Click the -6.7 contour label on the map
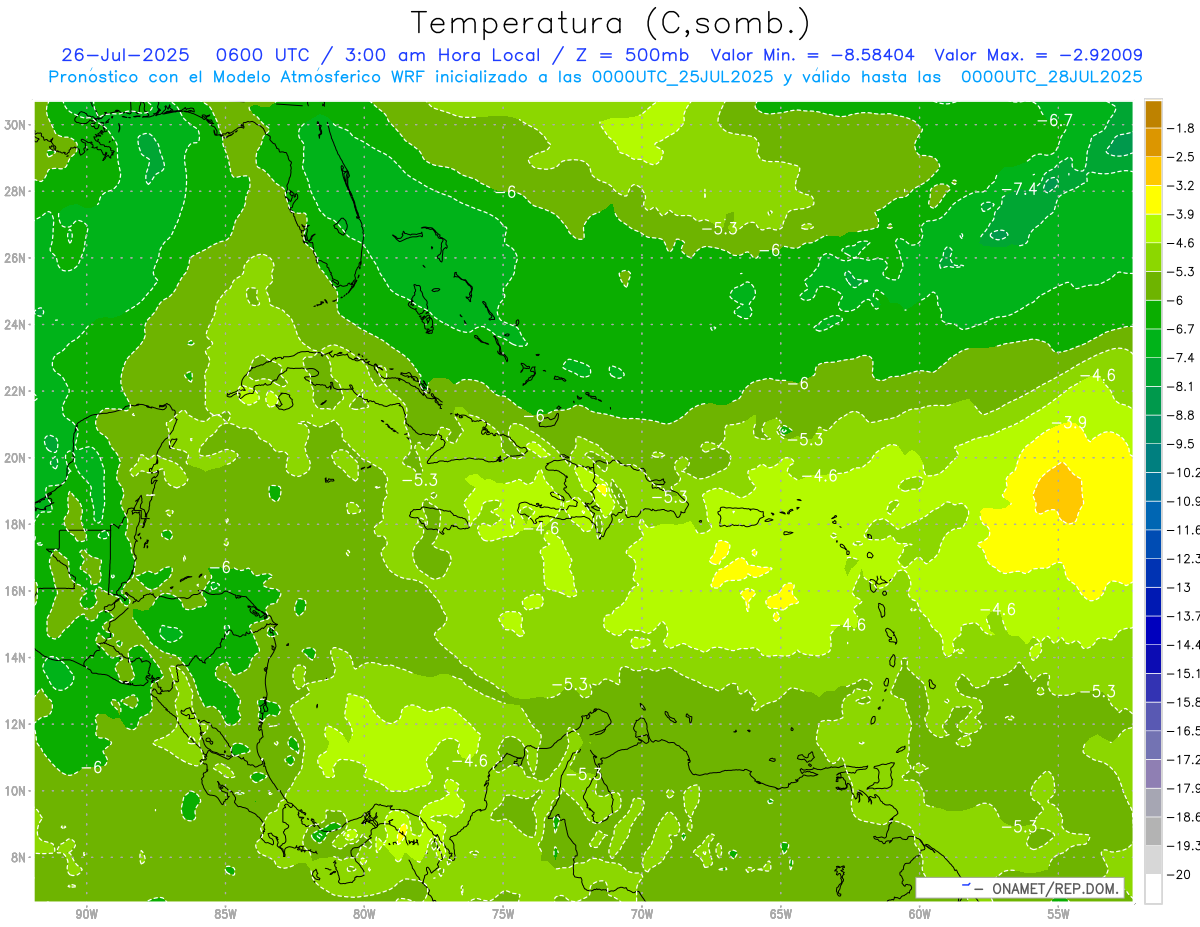Viewport: 1200px width, 927px height. (x=1054, y=120)
